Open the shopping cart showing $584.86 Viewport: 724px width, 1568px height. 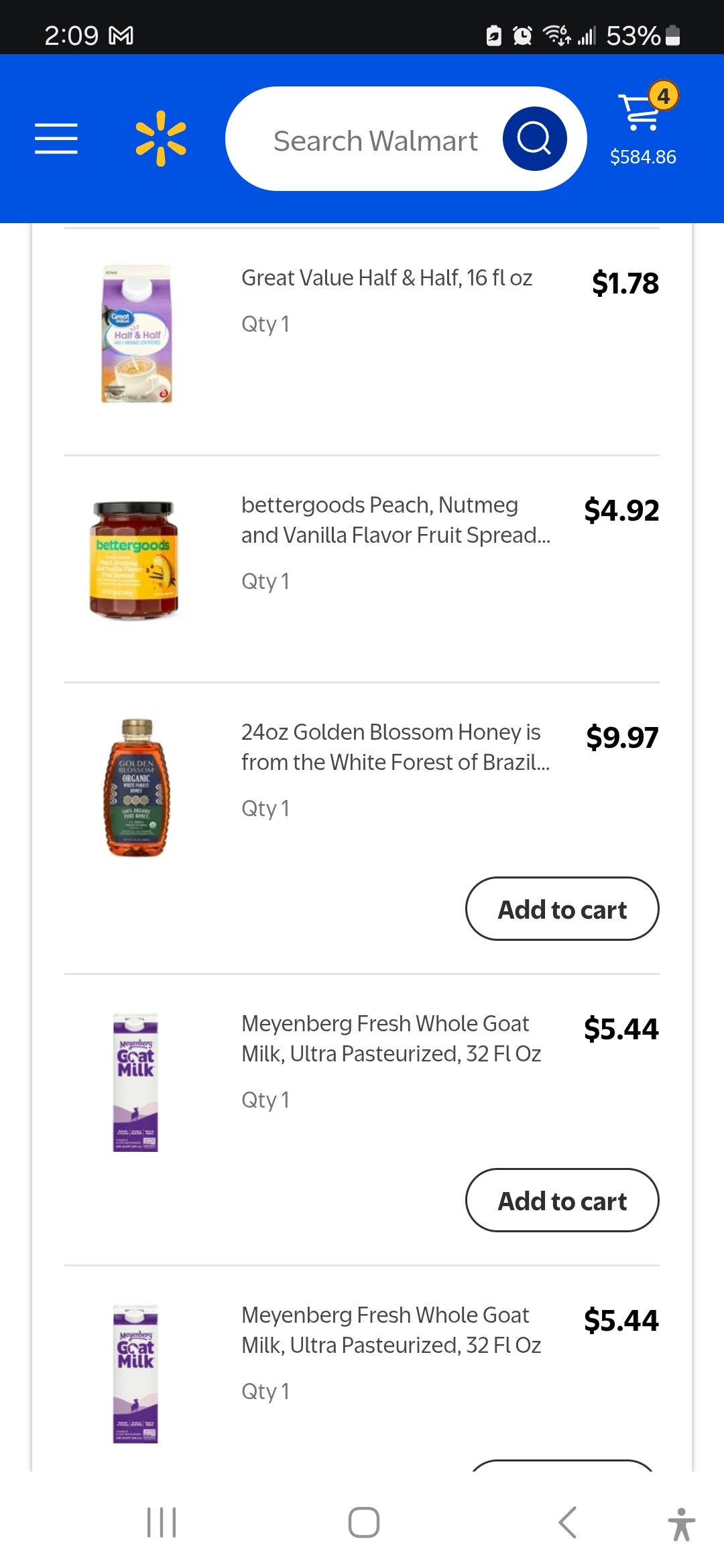pyautogui.click(x=644, y=127)
